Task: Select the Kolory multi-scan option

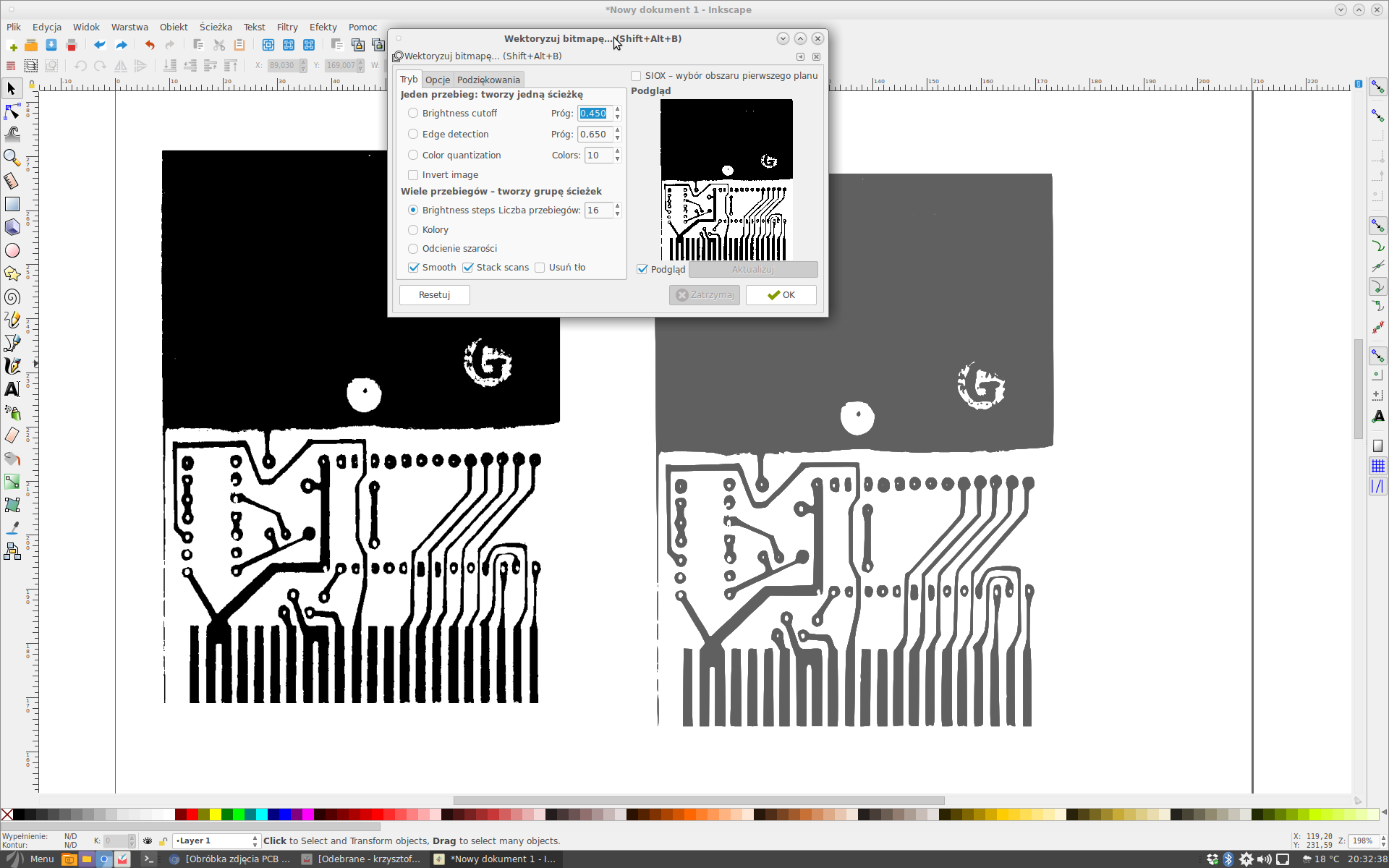Action: (413, 230)
